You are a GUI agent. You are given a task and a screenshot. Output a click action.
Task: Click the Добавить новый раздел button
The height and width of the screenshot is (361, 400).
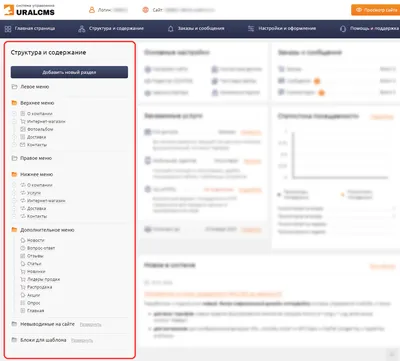pyautogui.click(x=69, y=72)
